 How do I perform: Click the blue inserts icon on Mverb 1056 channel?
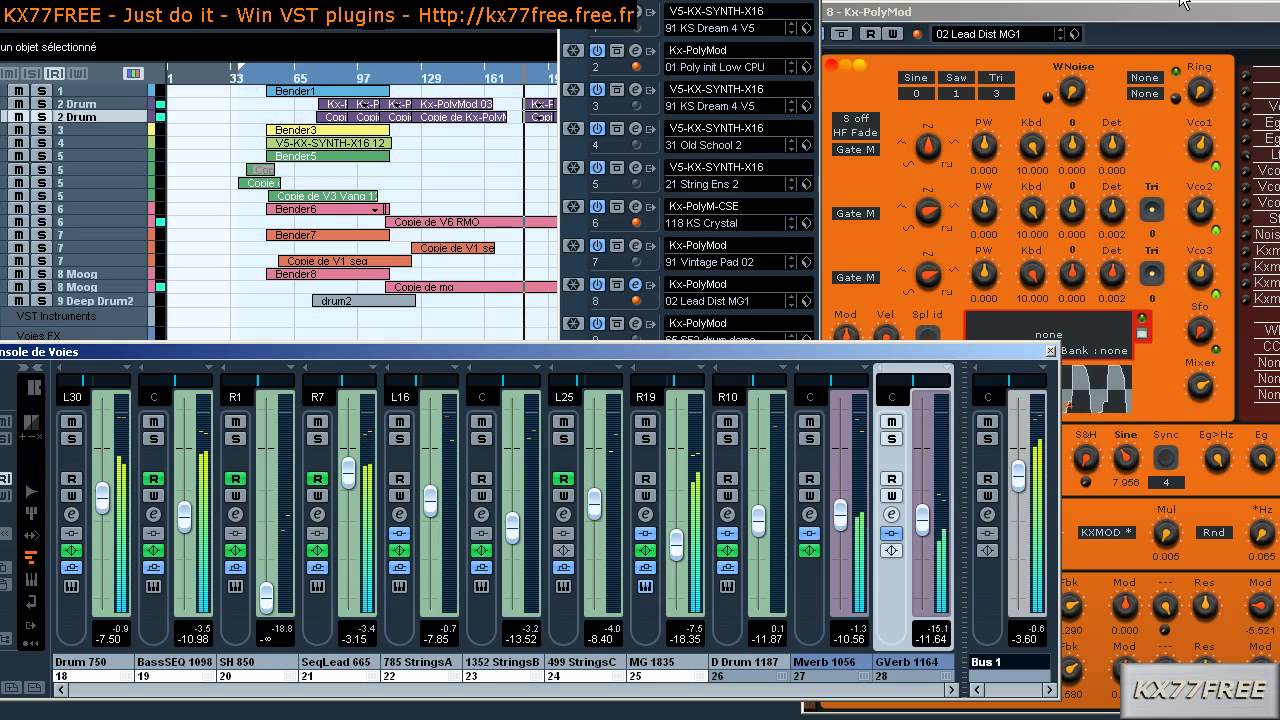point(809,533)
